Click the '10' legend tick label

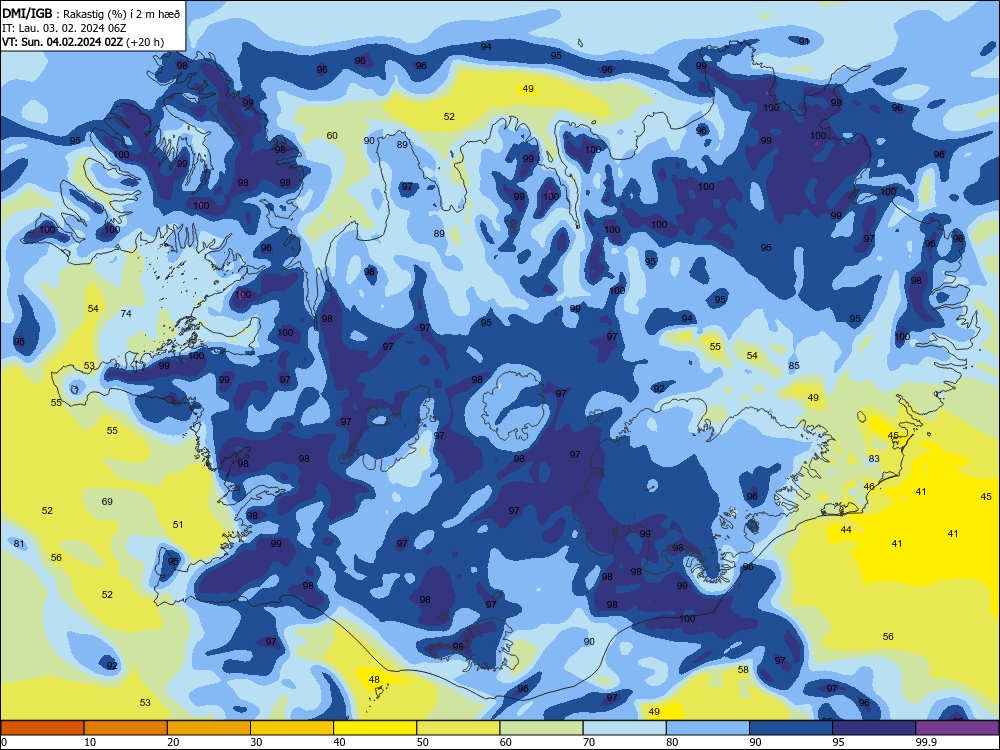90,742
